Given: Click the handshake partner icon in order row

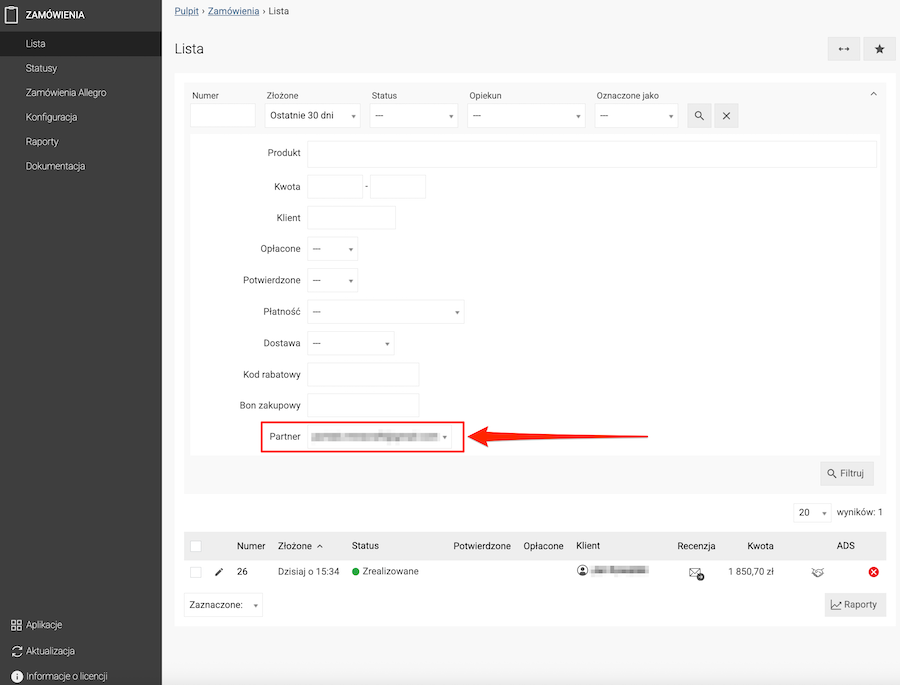Looking at the screenshot, I should (818, 572).
